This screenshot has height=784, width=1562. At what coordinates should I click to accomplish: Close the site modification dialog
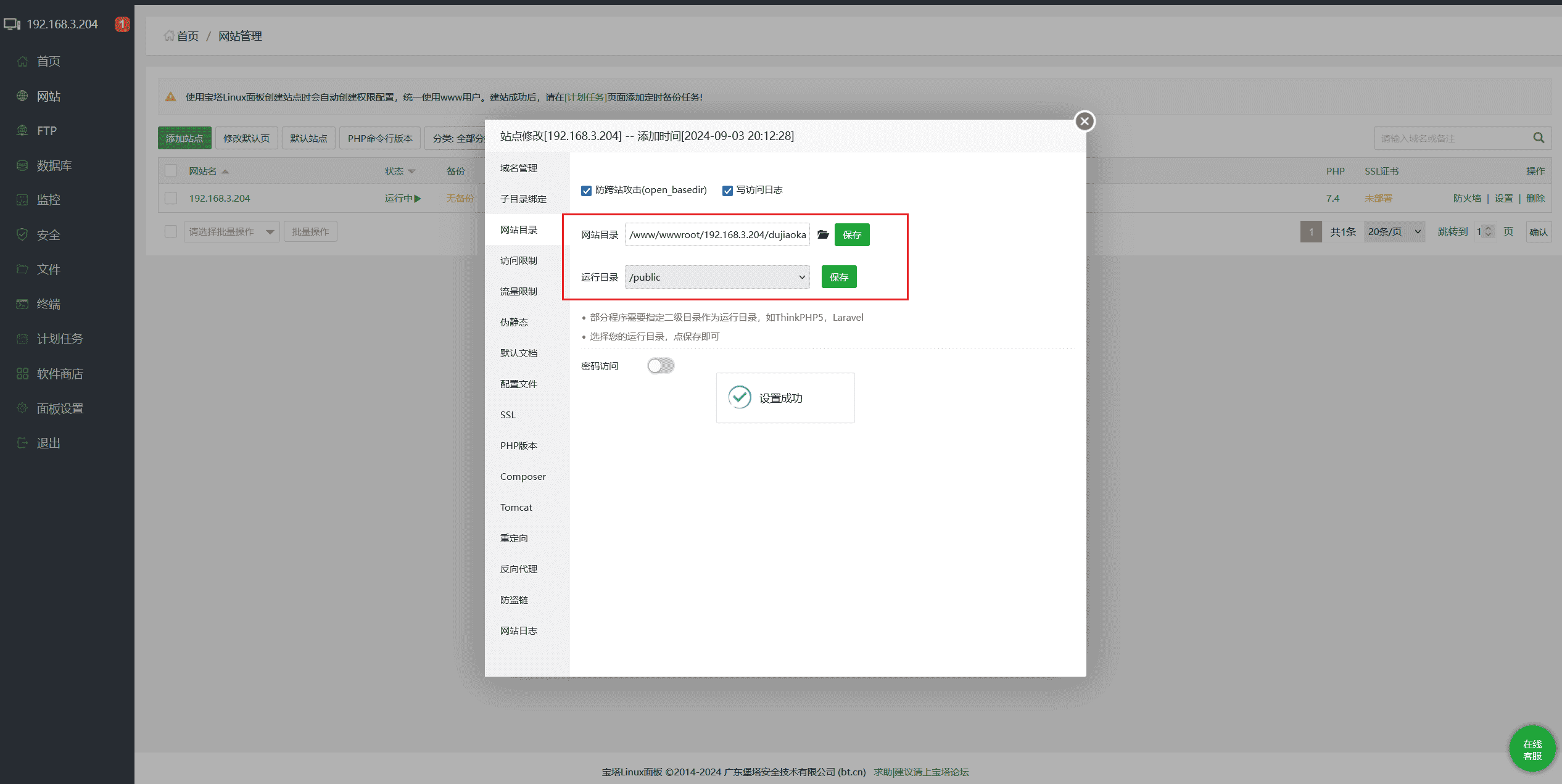1084,121
